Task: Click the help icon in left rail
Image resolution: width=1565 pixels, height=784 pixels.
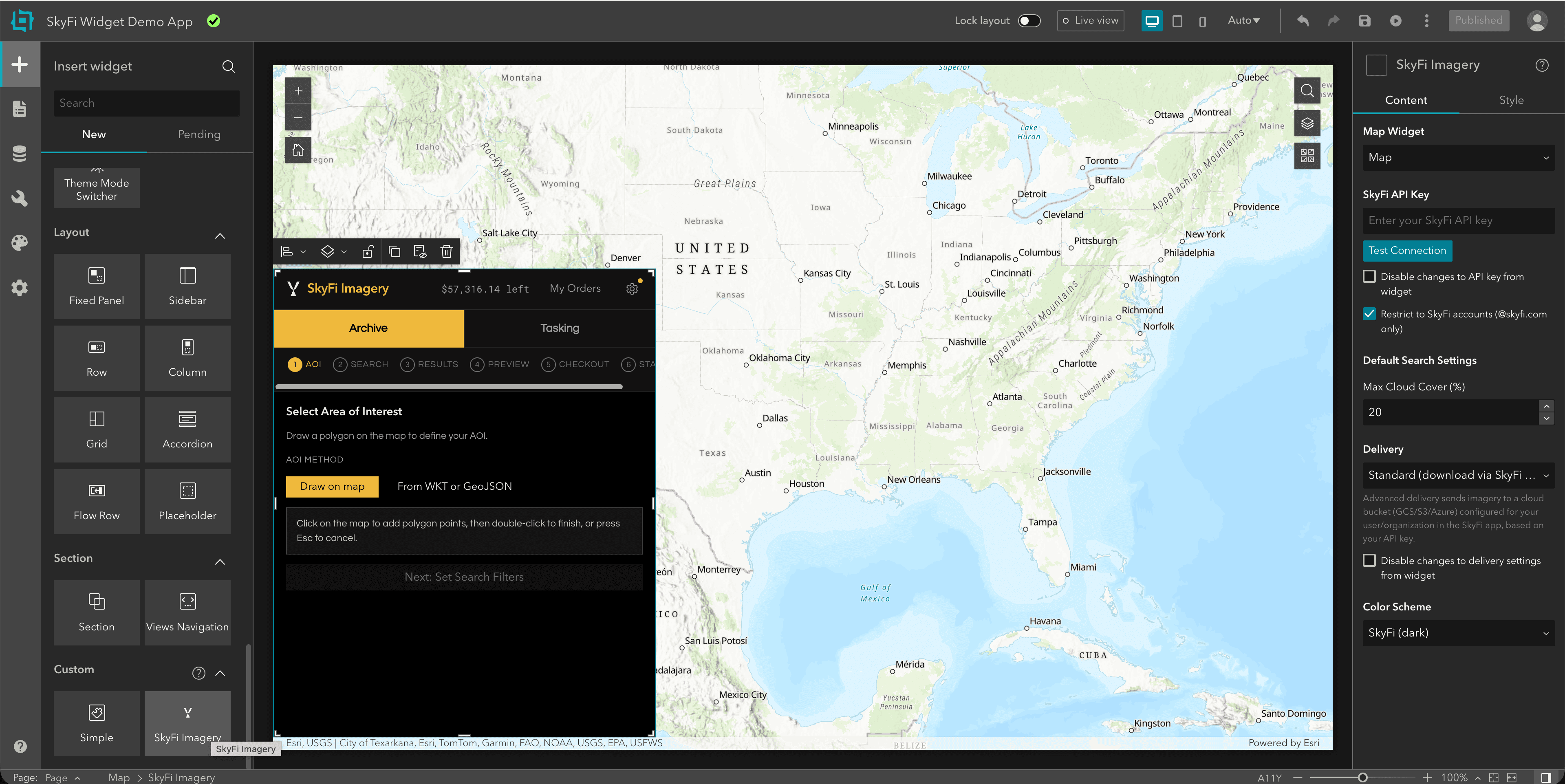Action: [20, 747]
